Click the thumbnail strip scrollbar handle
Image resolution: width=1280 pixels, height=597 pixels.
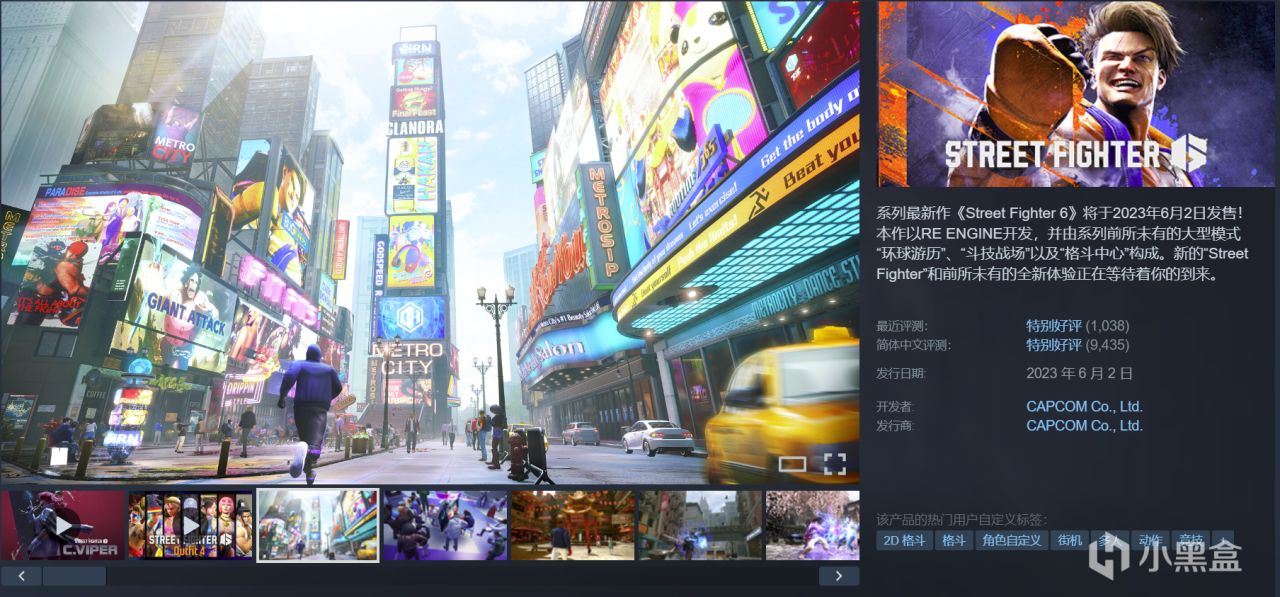point(74,576)
